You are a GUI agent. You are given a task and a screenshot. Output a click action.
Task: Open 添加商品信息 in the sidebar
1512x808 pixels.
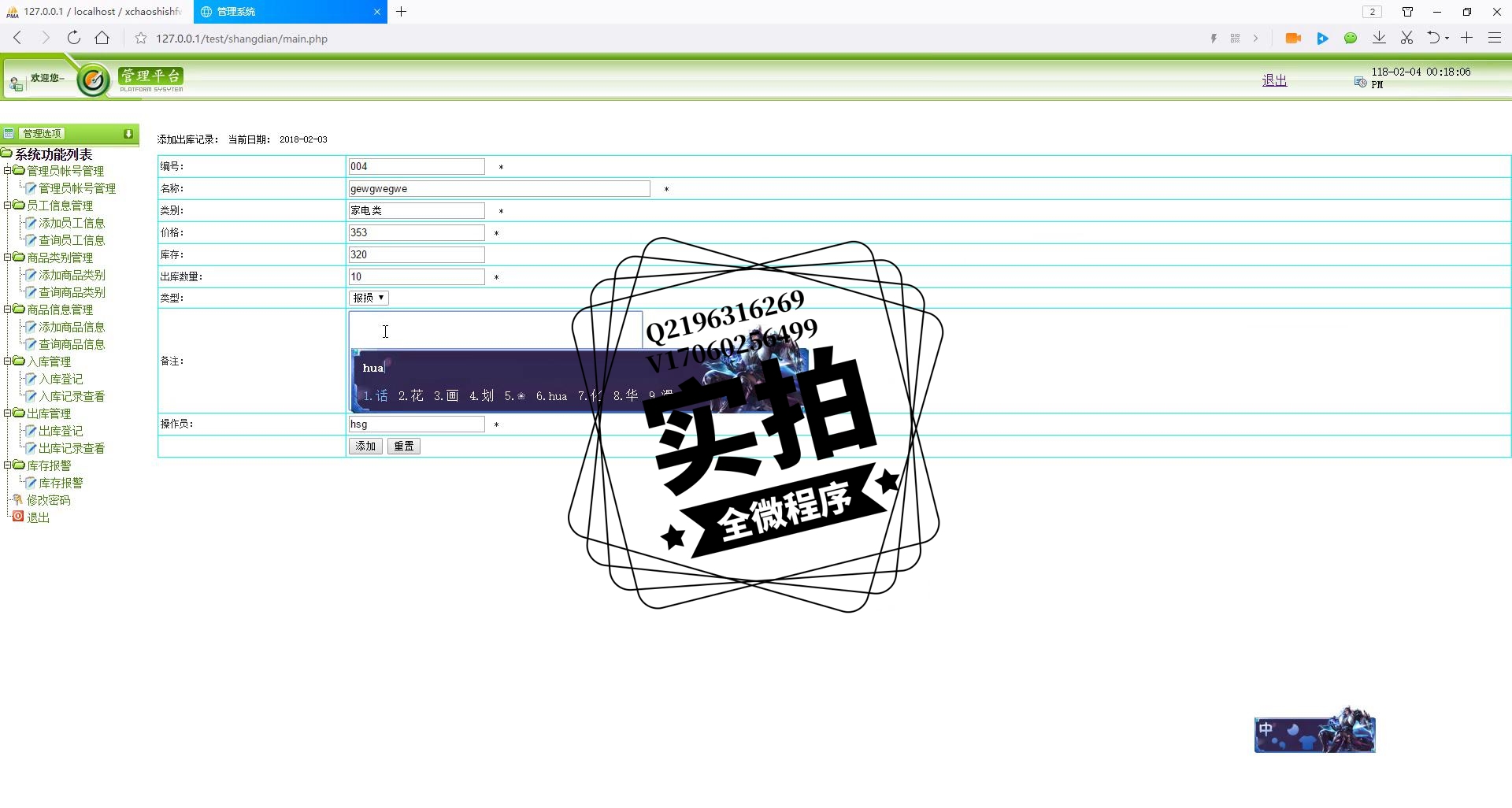pos(72,327)
